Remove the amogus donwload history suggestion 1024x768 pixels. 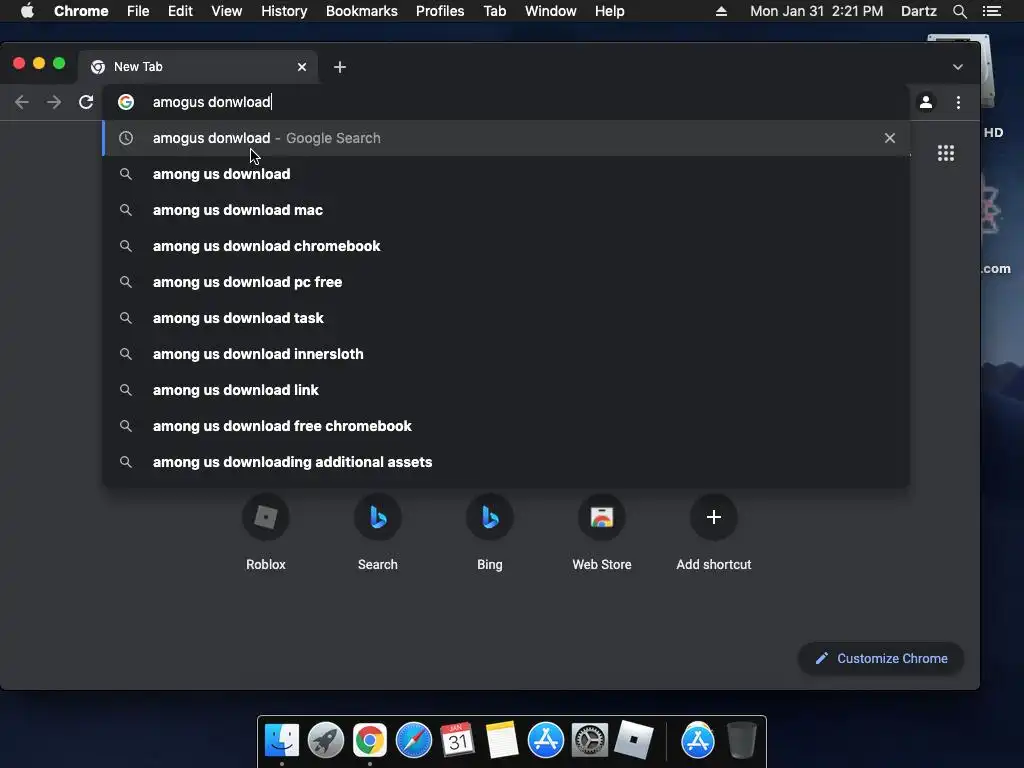point(889,138)
